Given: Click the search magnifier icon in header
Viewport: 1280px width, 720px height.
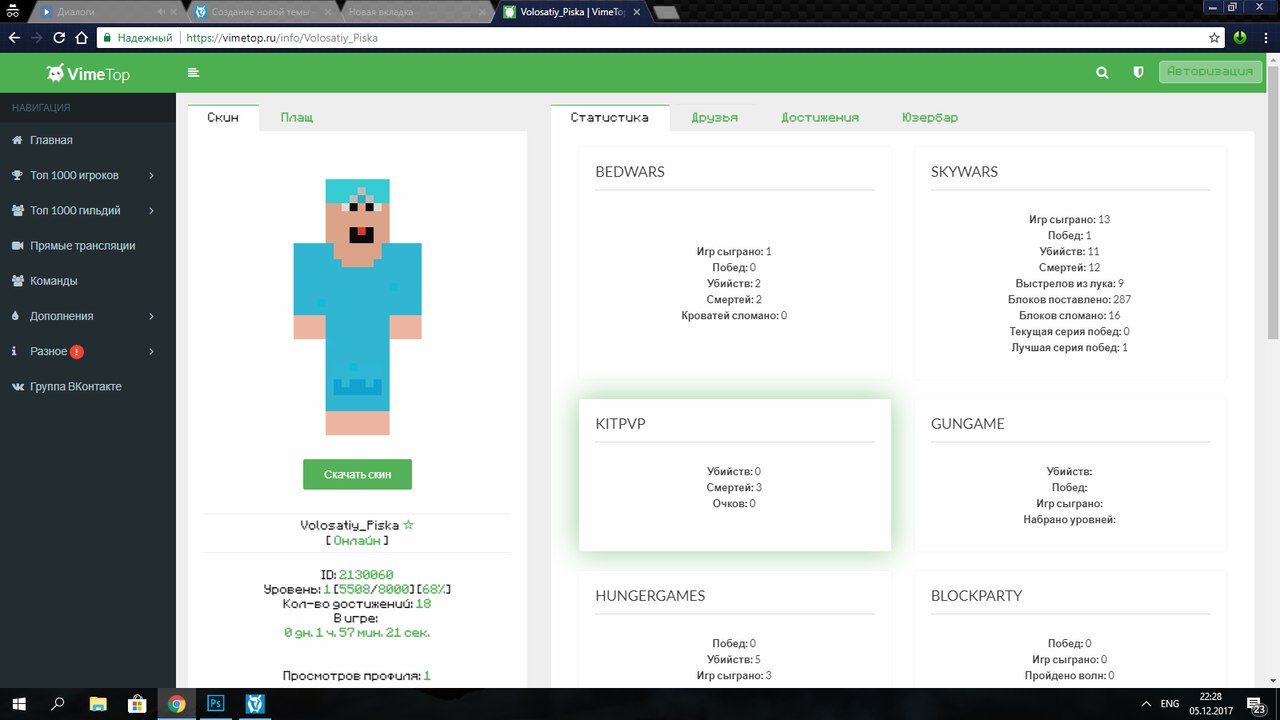Looking at the screenshot, I should [1102, 72].
